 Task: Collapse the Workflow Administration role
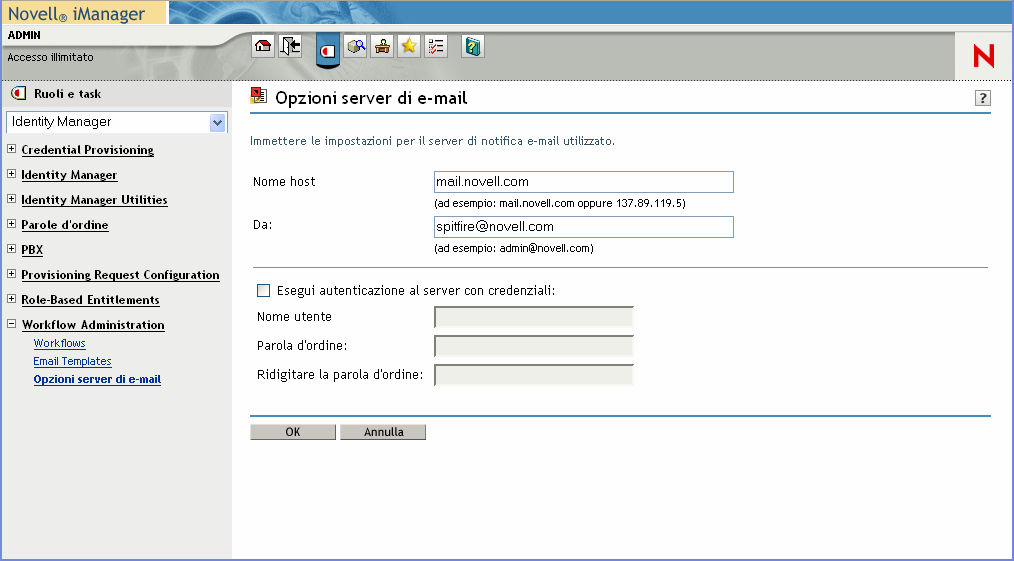[12, 325]
